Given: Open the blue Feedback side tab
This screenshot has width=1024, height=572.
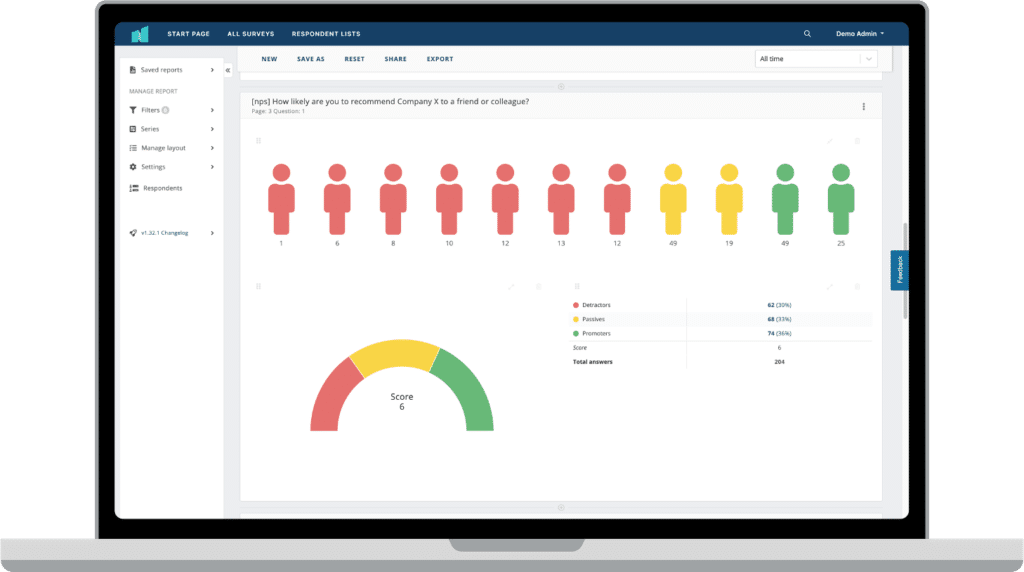Looking at the screenshot, I should pyautogui.click(x=899, y=270).
